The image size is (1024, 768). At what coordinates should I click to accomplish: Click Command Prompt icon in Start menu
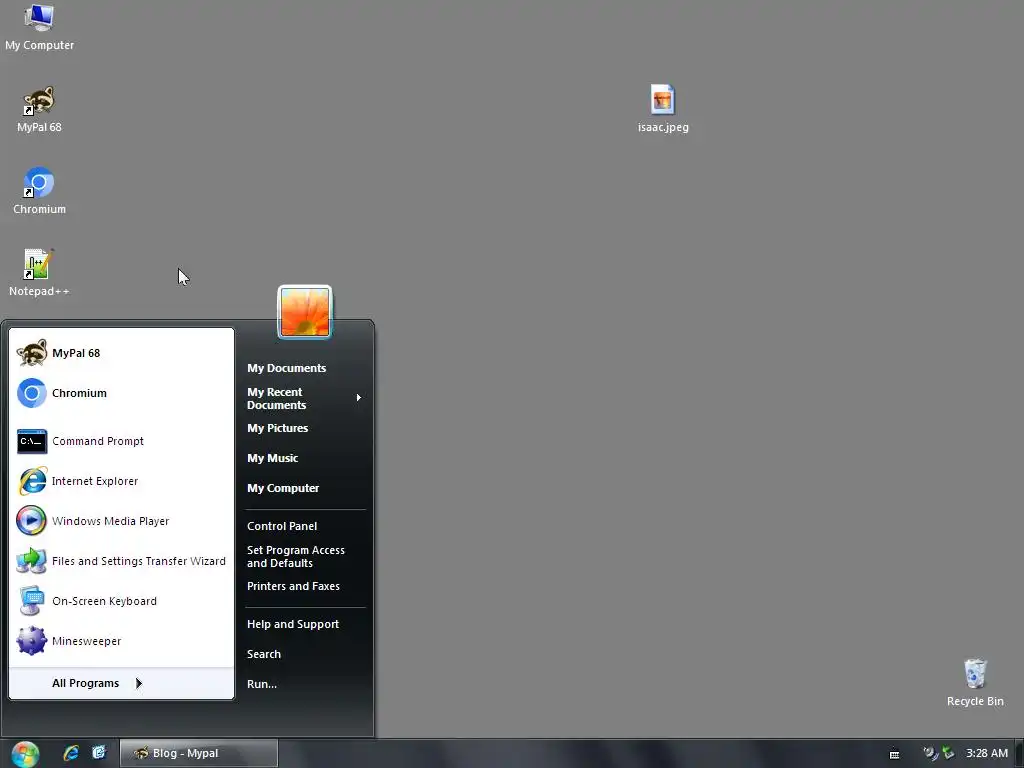31,441
